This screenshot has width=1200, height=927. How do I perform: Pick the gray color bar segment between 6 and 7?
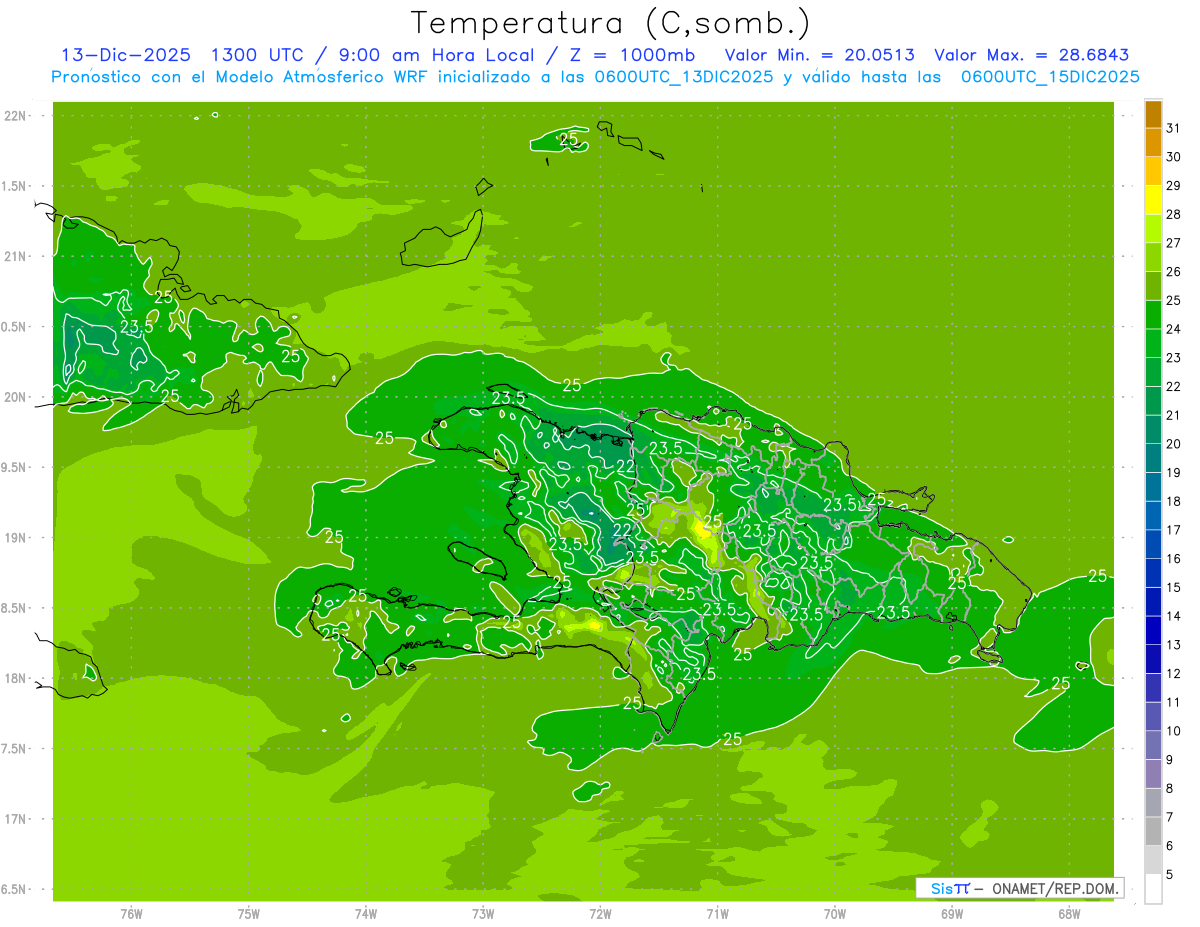tap(1153, 832)
